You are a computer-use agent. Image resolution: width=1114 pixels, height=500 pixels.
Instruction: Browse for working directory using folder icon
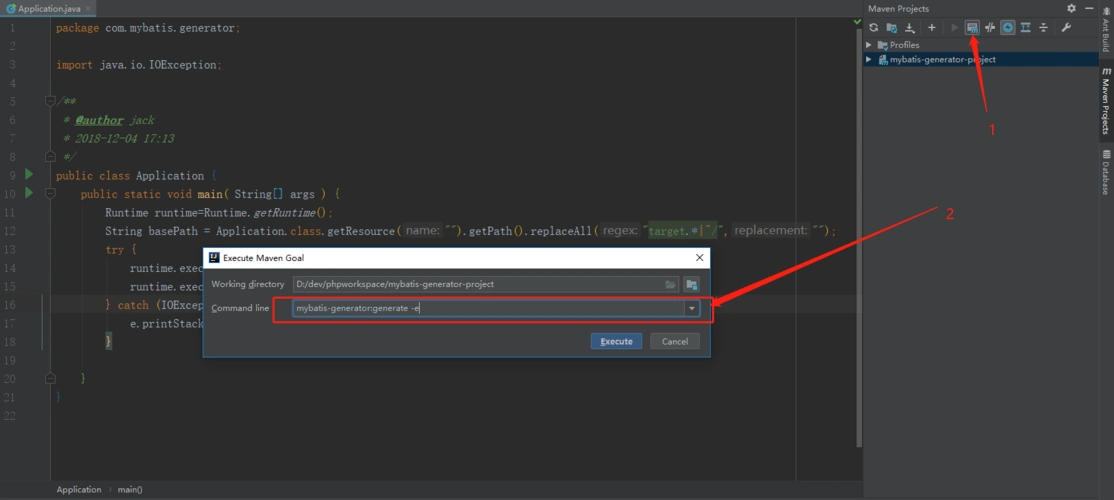pyautogui.click(x=671, y=285)
